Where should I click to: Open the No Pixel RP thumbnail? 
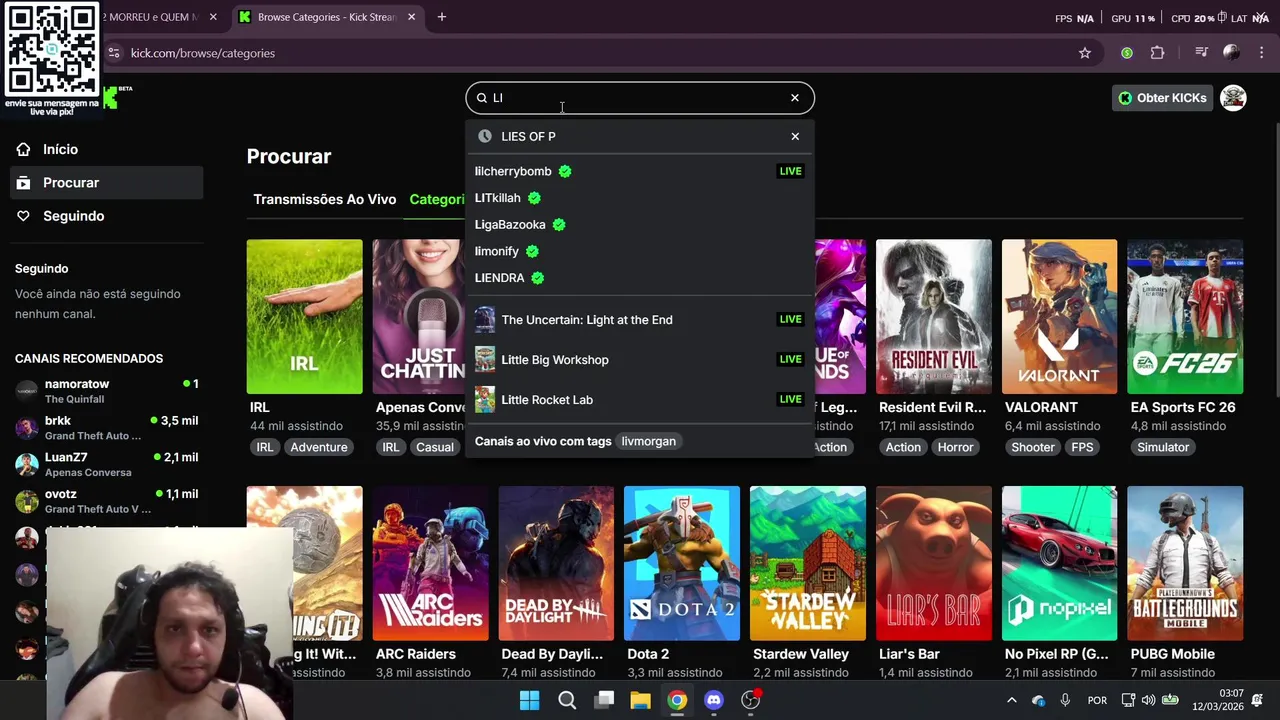[1059, 563]
